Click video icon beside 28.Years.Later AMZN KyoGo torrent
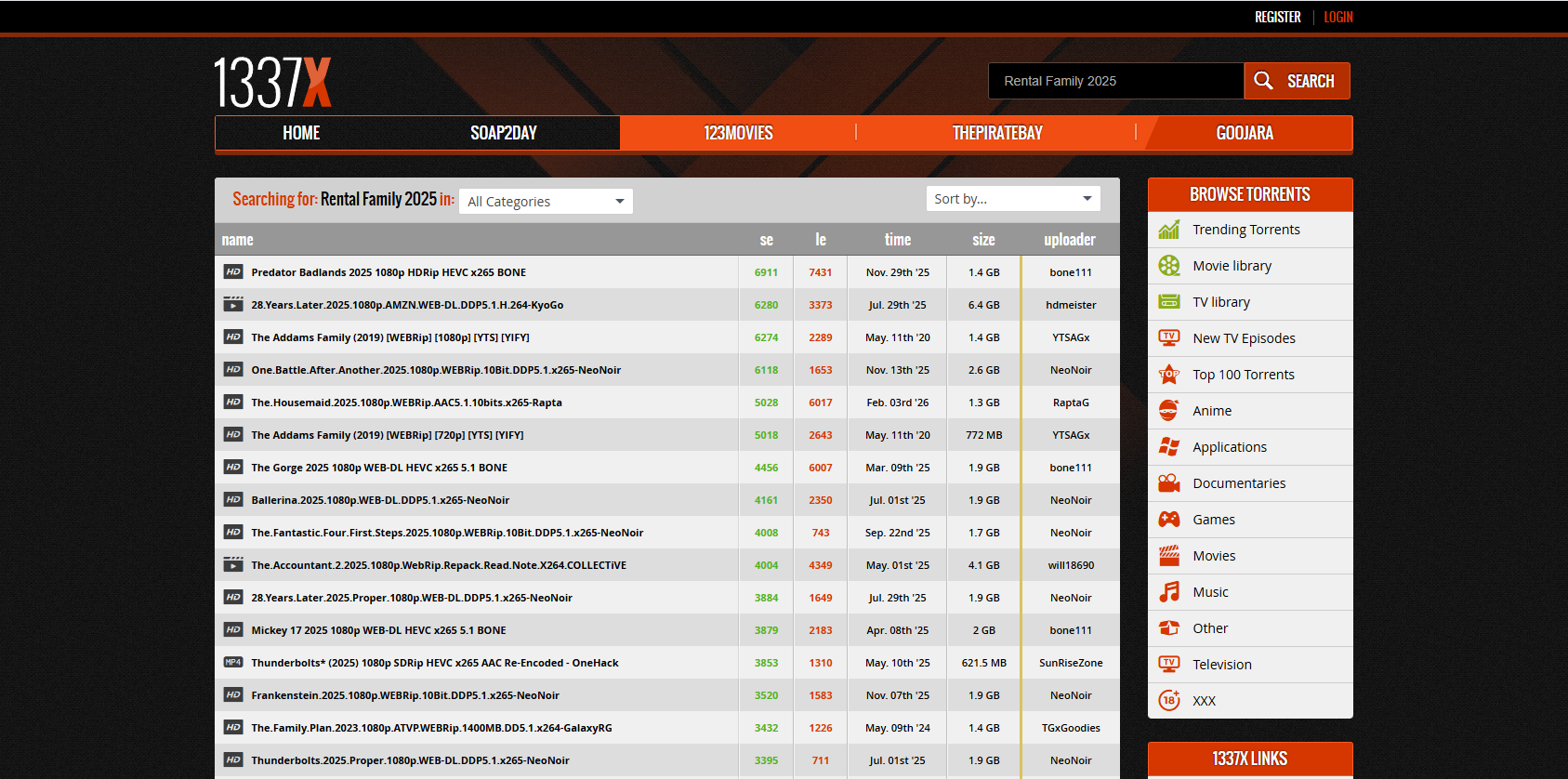The height and width of the screenshot is (779, 1568). (x=233, y=305)
